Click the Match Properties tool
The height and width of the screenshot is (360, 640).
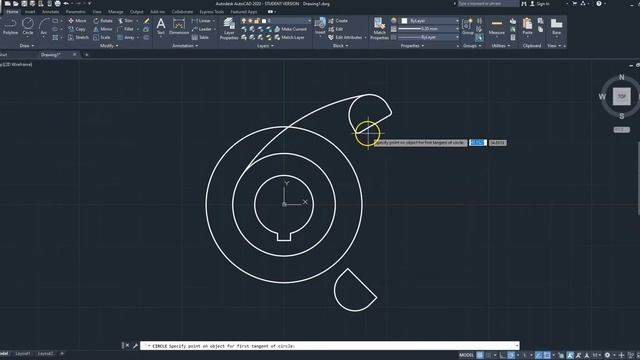click(x=380, y=29)
